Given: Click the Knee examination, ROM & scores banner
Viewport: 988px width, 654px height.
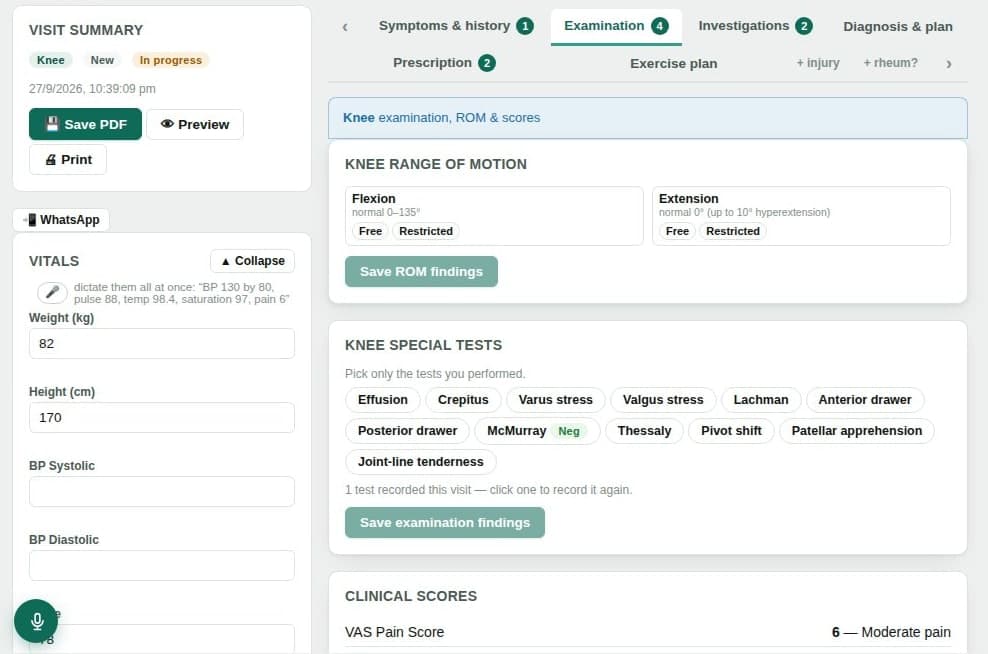Looking at the screenshot, I should click(x=648, y=118).
